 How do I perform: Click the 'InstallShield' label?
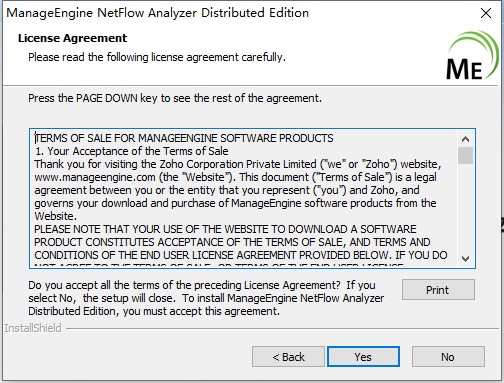(x=33, y=328)
